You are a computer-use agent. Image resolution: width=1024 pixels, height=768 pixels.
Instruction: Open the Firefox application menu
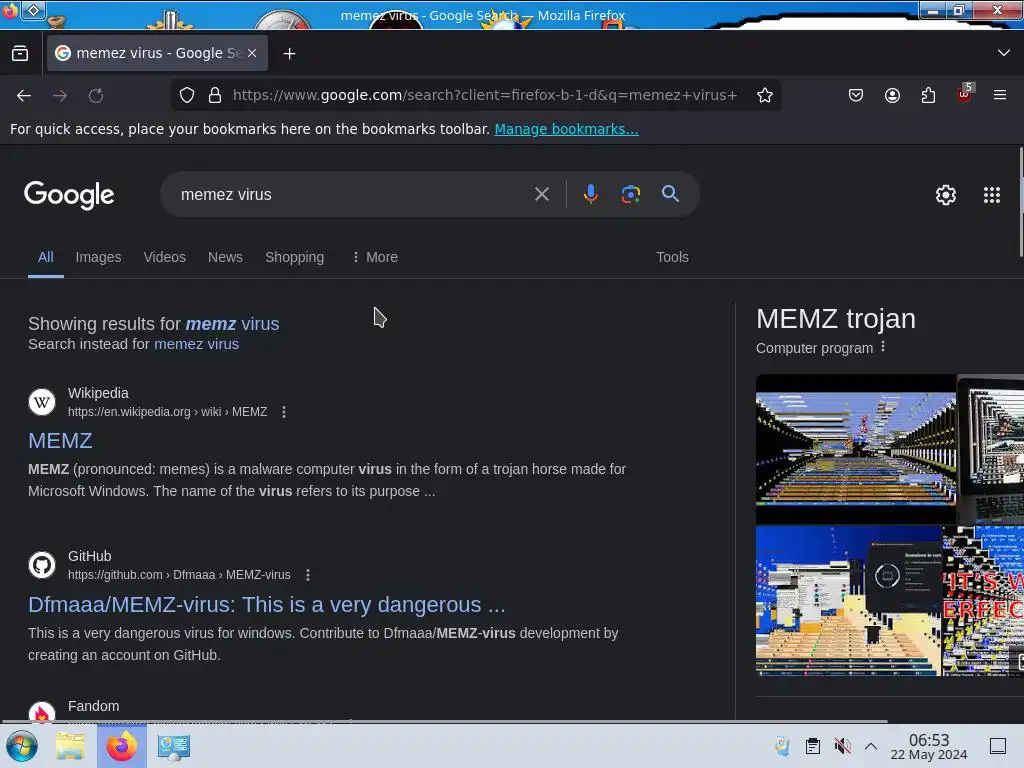coord(1000,95)
